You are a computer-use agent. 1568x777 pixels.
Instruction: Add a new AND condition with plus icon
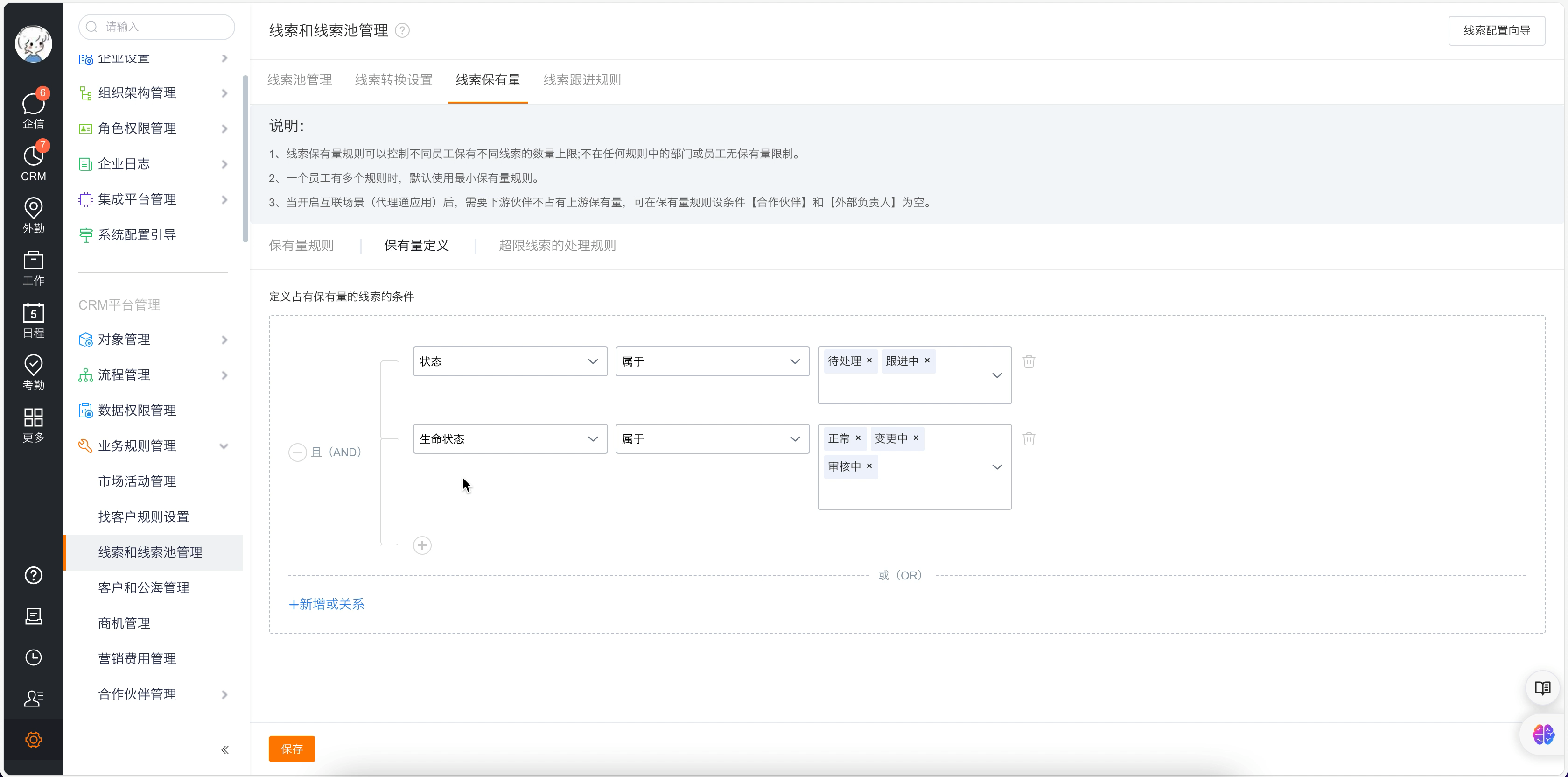tap(422, 545)
